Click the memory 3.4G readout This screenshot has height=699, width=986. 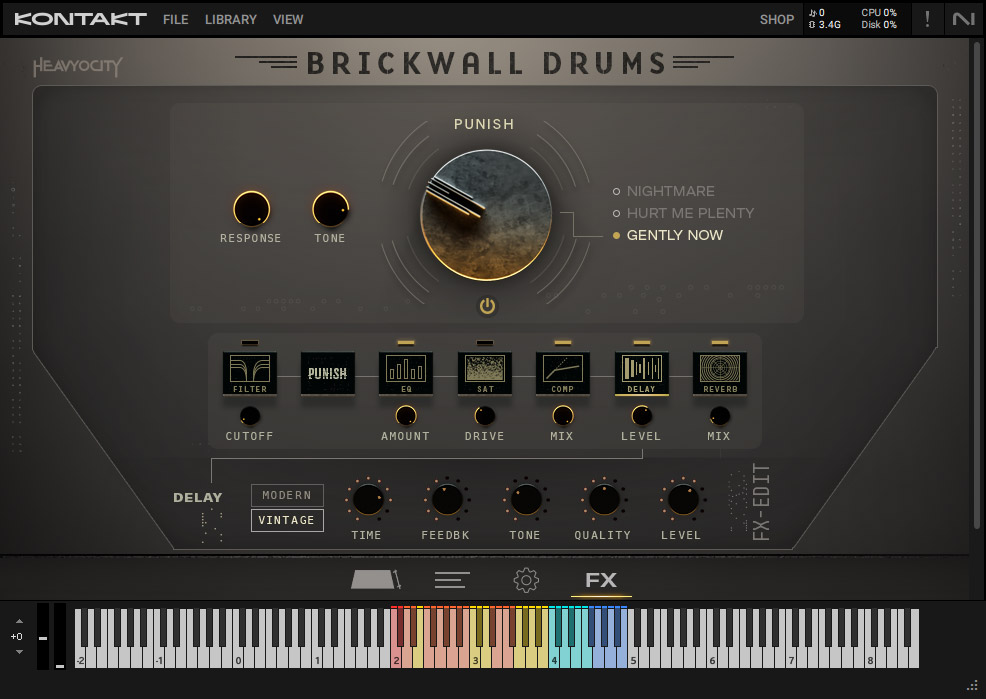(824, 25)
